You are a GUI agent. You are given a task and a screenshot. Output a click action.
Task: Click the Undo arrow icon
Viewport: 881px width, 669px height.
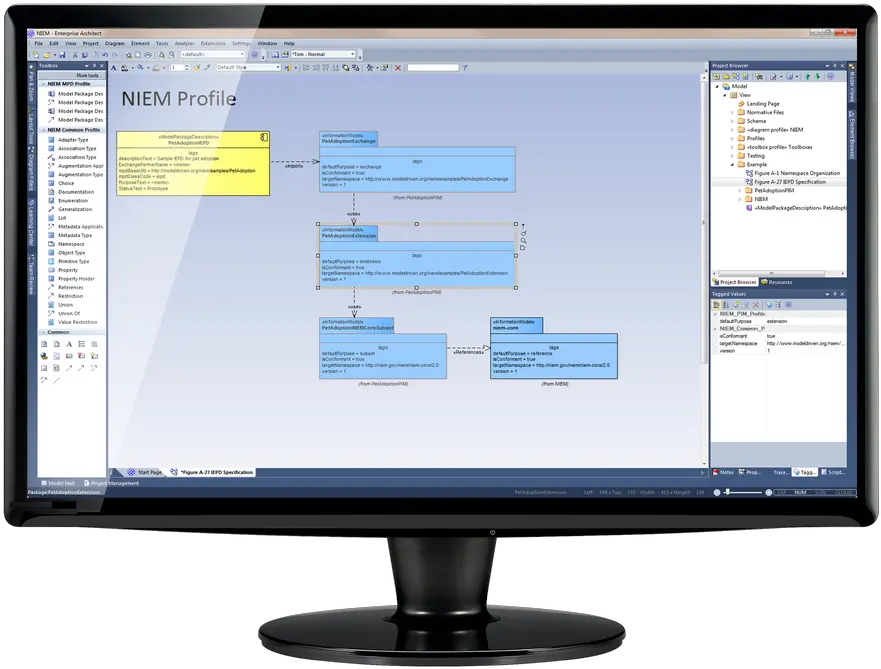105,54
